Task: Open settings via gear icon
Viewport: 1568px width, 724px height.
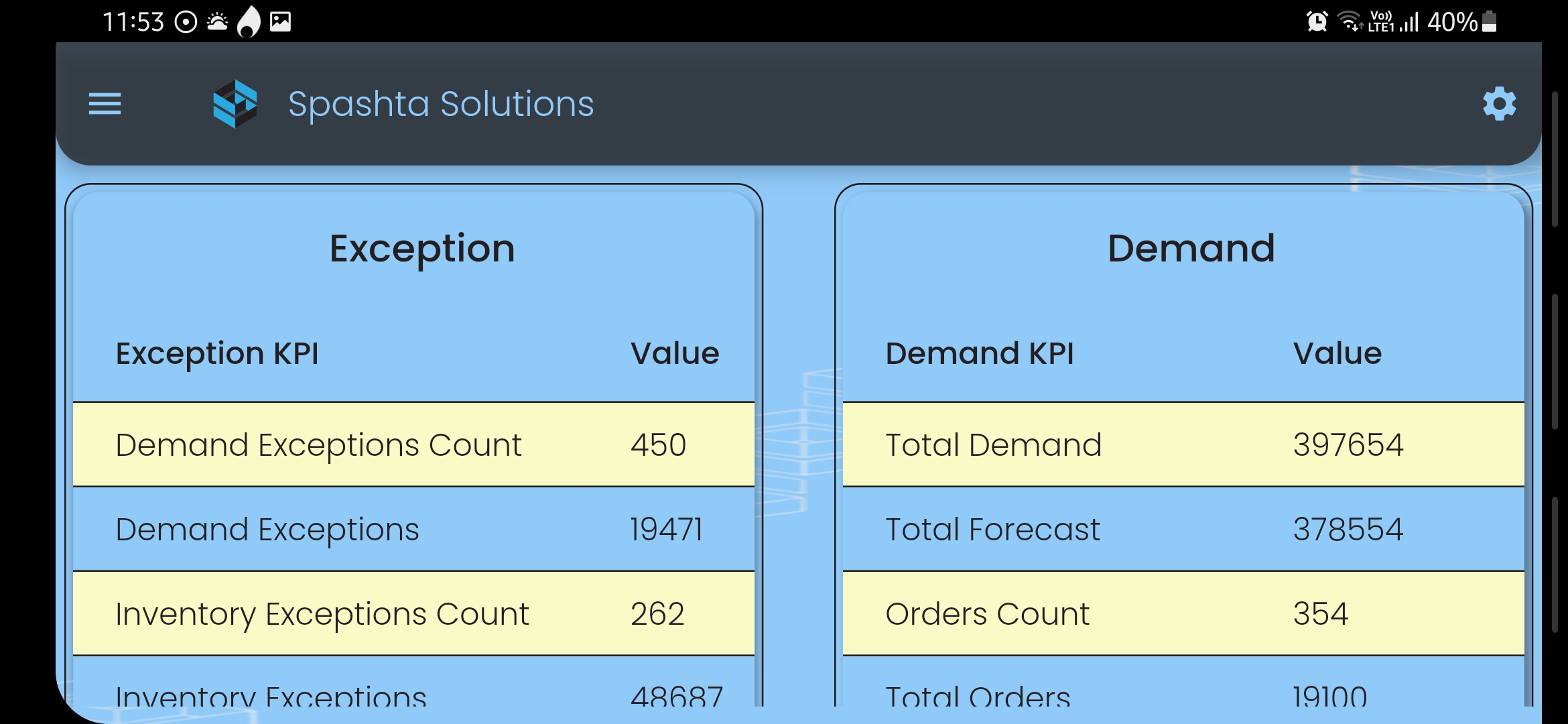Action: (x=1499, y=104)
